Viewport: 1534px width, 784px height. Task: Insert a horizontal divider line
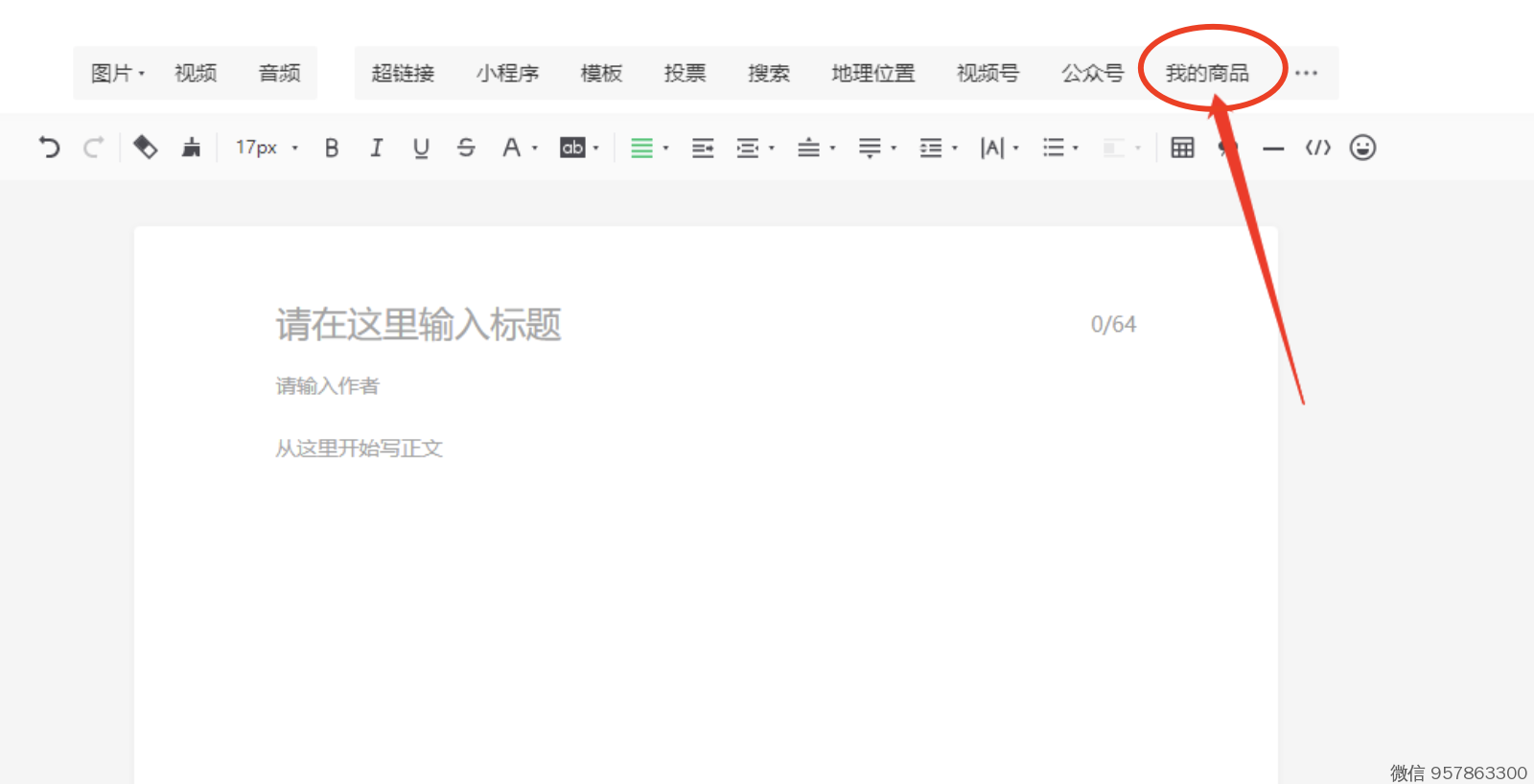[x=1273, y=149]
